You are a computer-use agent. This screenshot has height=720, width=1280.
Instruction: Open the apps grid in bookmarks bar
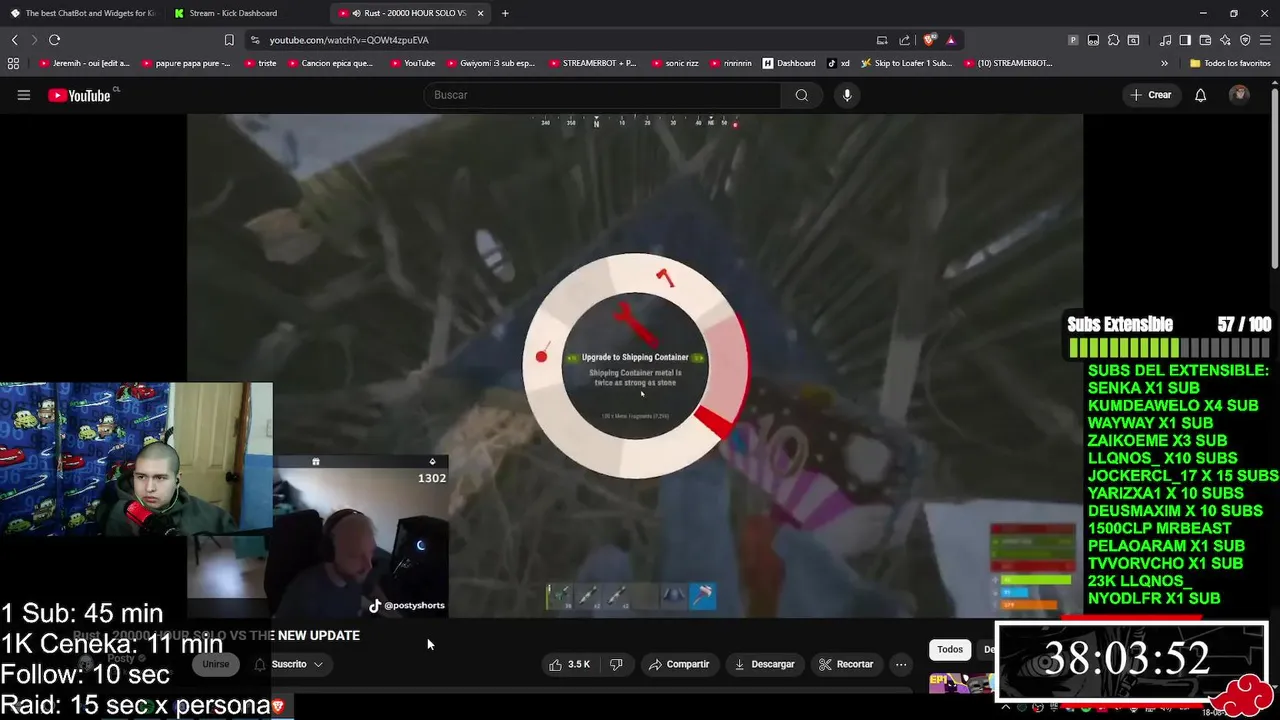(13, 63)
